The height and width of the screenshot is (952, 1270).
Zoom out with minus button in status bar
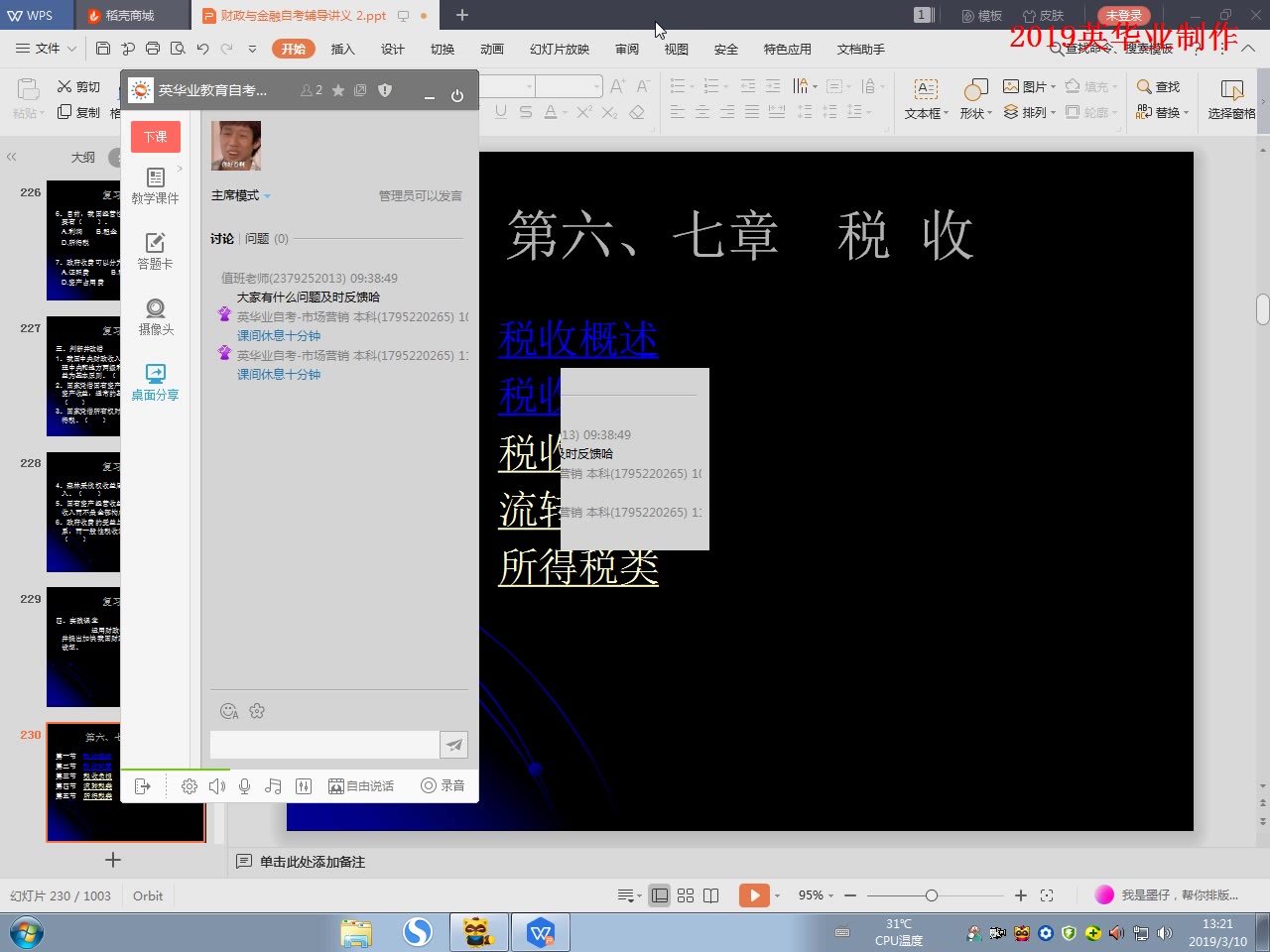point(850,895)
